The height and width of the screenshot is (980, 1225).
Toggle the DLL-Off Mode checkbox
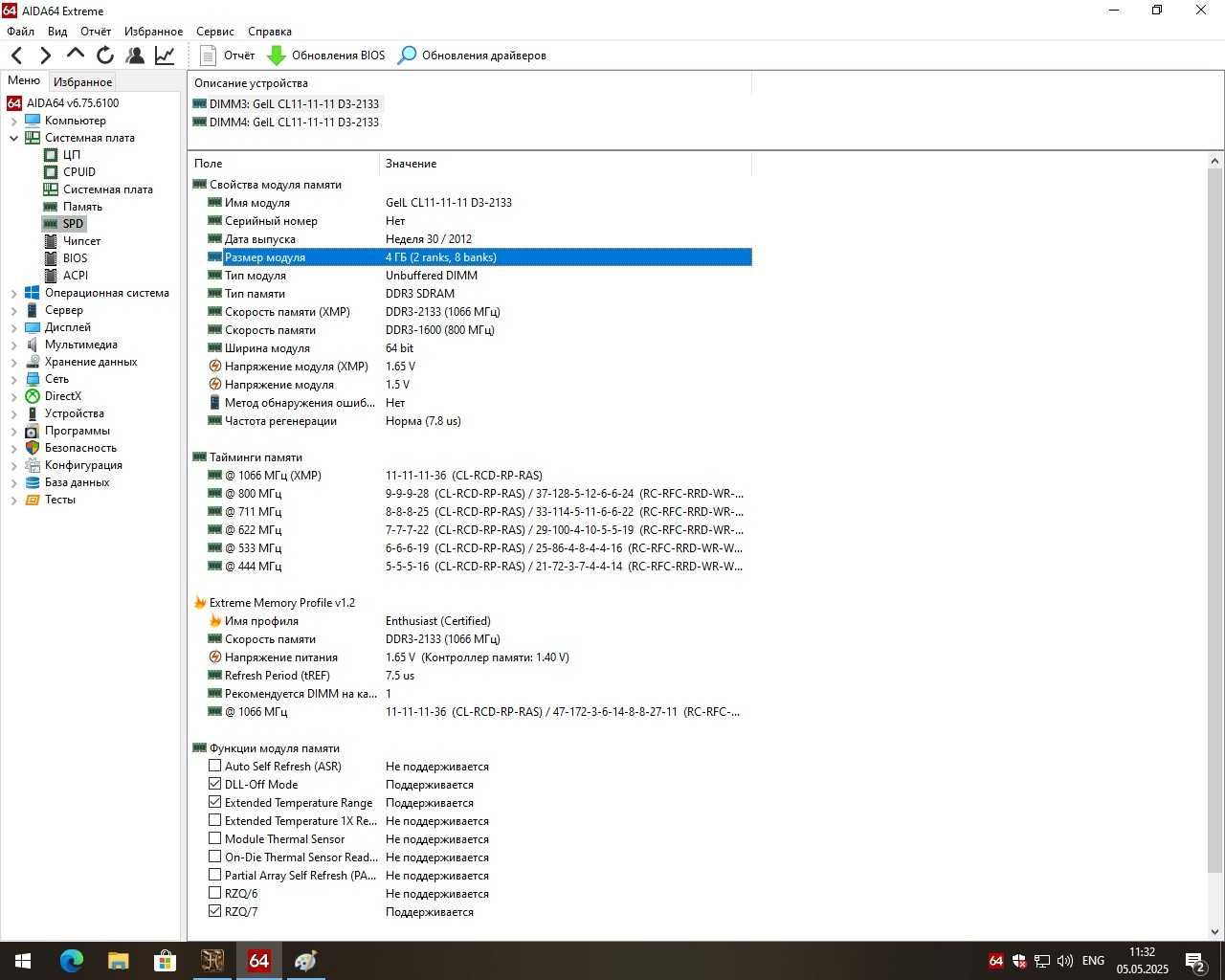click(214, 784)
